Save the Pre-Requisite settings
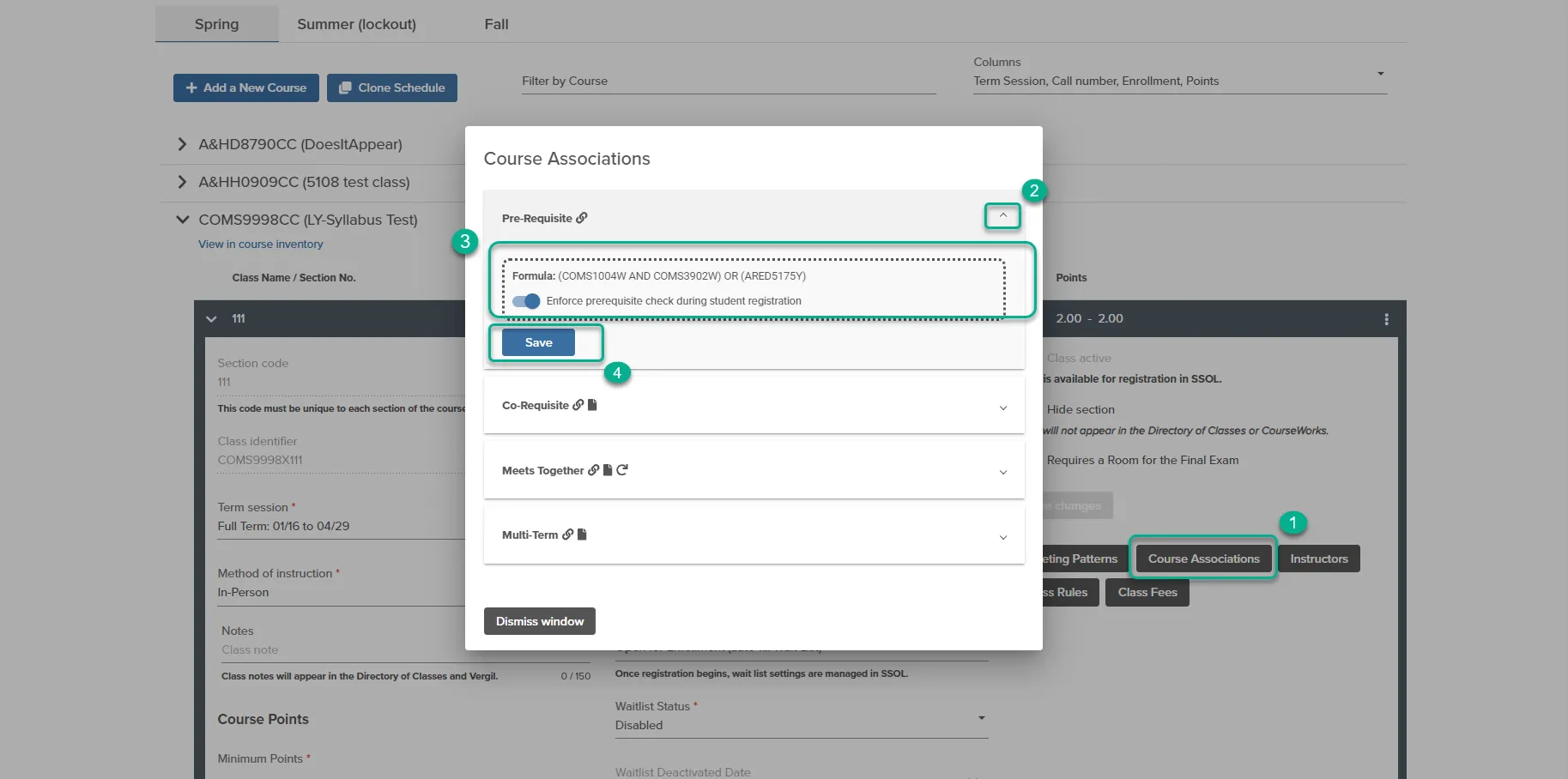This screenshot has width=1568, height=779. click(538, 342)
